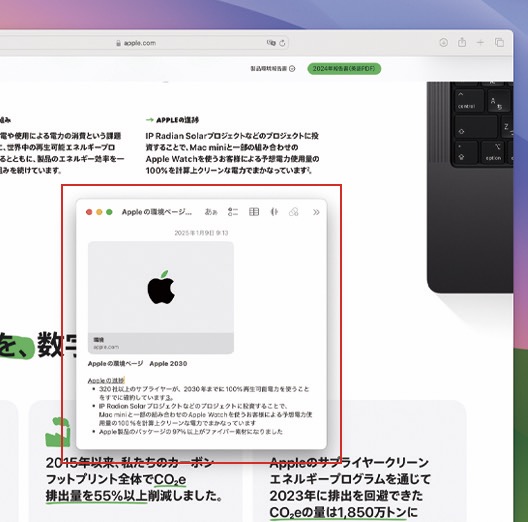Open the Safari share menu
The height and width of the screenshot is (522, 528).
point(462,42)
